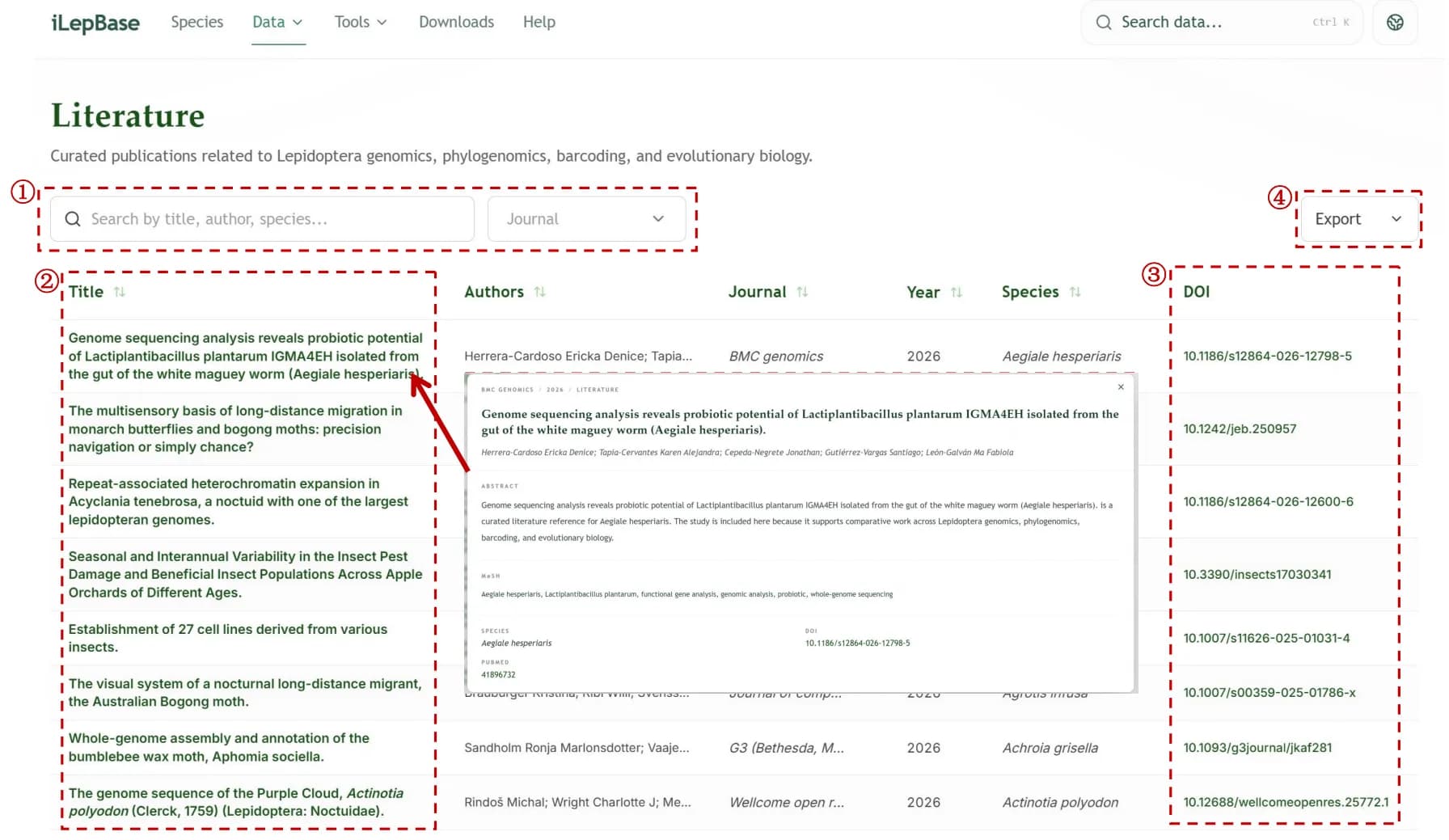
Task: Focus the Search data box
Action: [x=1222, y=22]
